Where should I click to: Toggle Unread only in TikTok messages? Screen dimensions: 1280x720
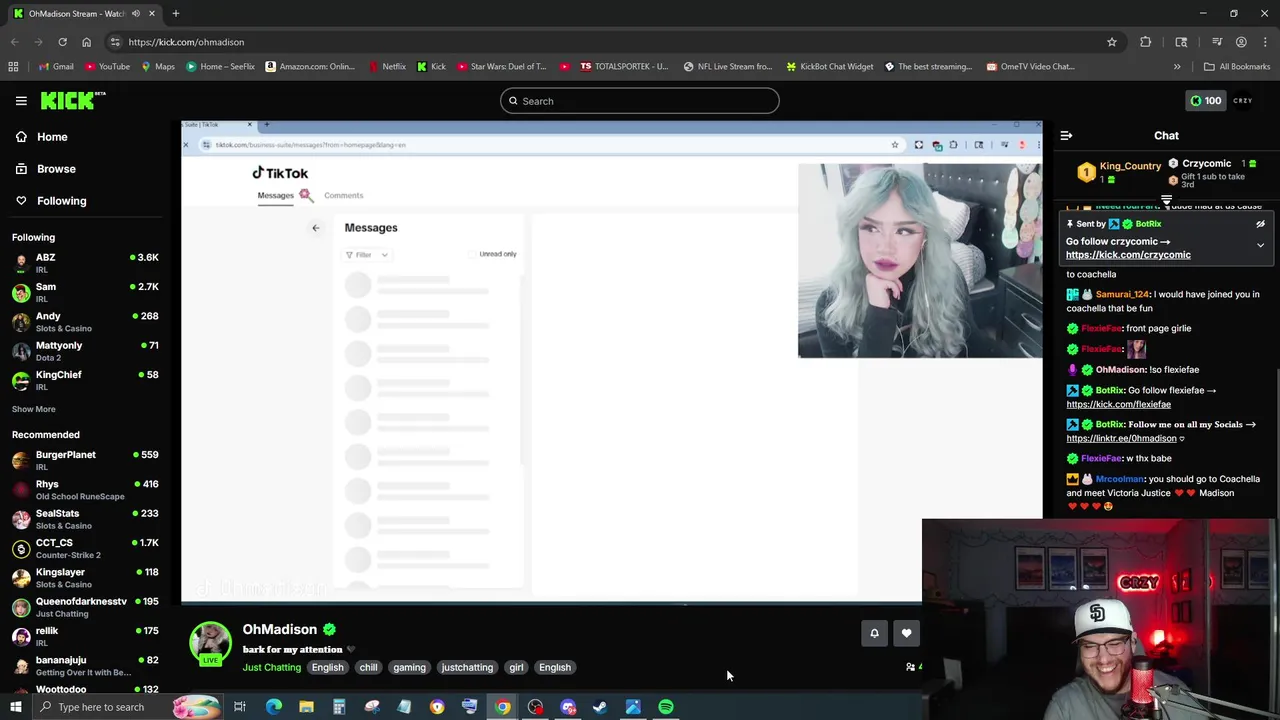[492, 254]
